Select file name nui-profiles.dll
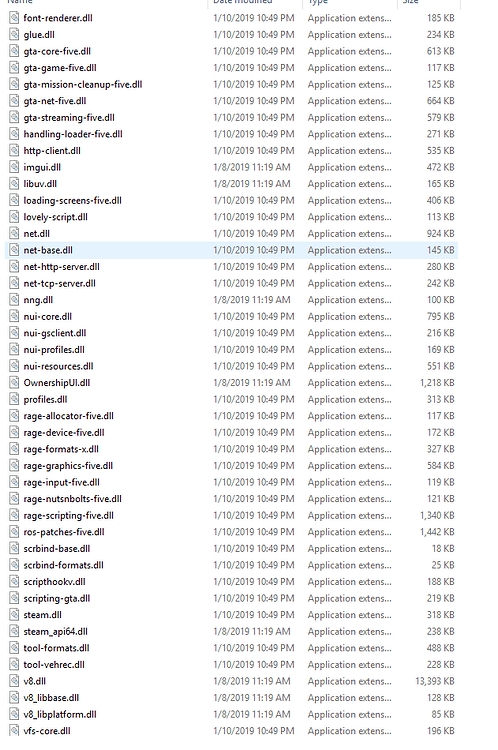Screen dimensions: 498x750 click(x=54, y=350)
